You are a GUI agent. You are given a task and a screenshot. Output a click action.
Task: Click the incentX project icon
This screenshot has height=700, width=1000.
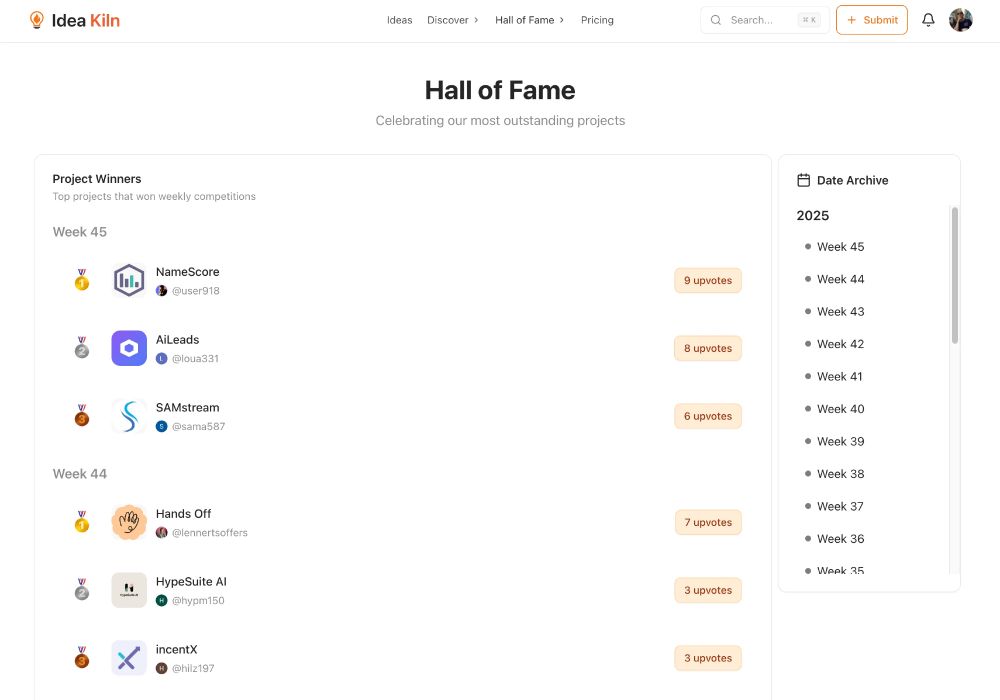pos(129,658)
